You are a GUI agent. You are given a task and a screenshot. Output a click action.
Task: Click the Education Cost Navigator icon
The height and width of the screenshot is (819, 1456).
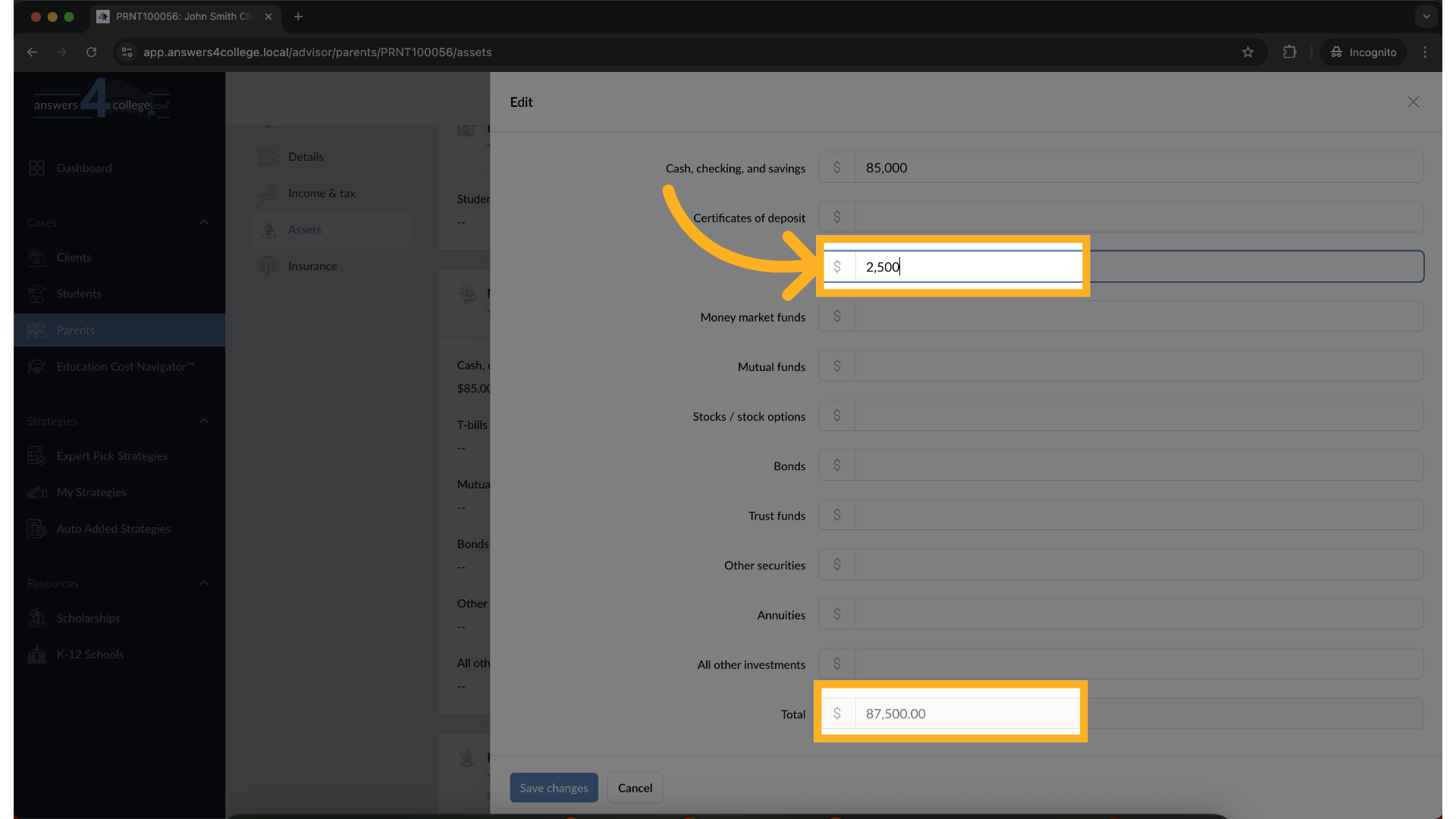click(x=36, y=367)
